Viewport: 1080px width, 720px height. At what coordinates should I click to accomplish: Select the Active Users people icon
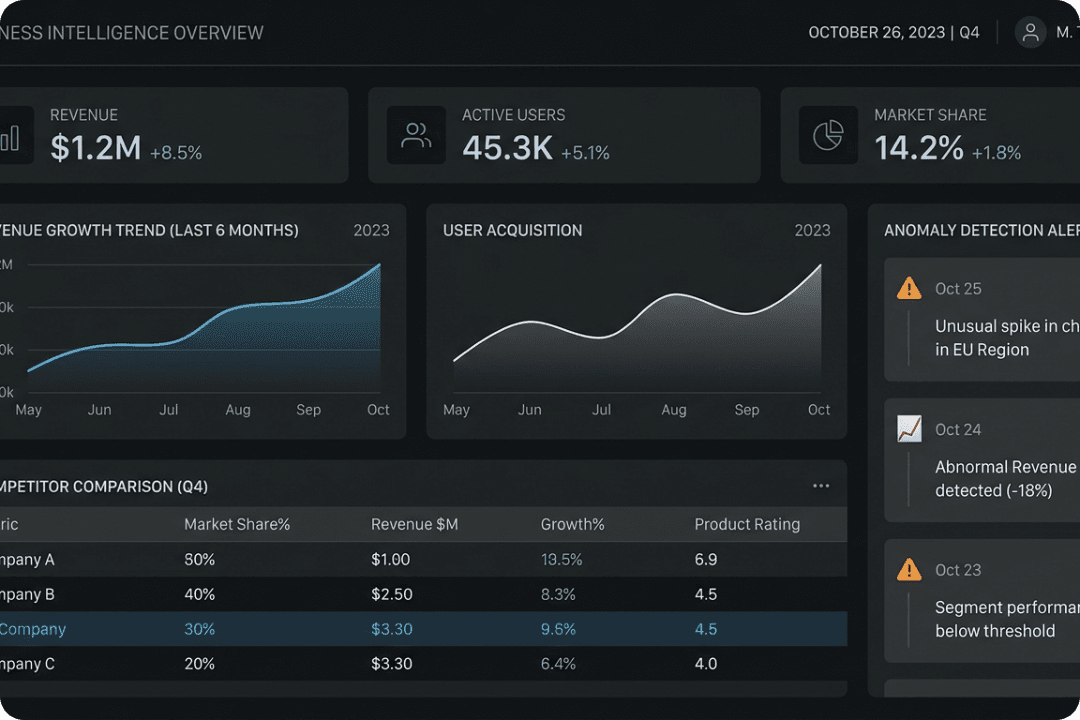tap(416, 135)
